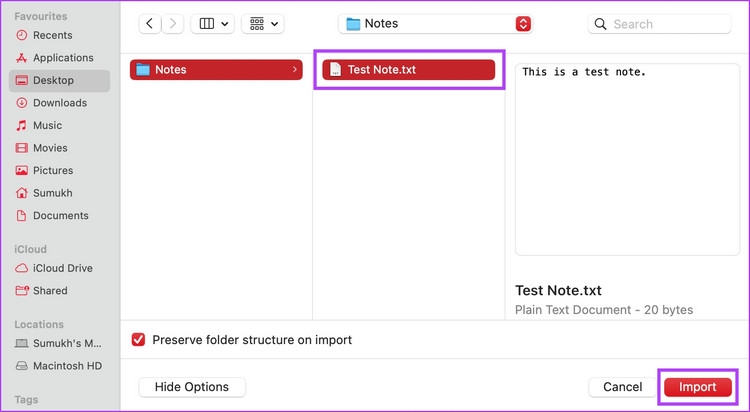
Task: Open the column view options dropdown
Action: (x=213, y=23)
